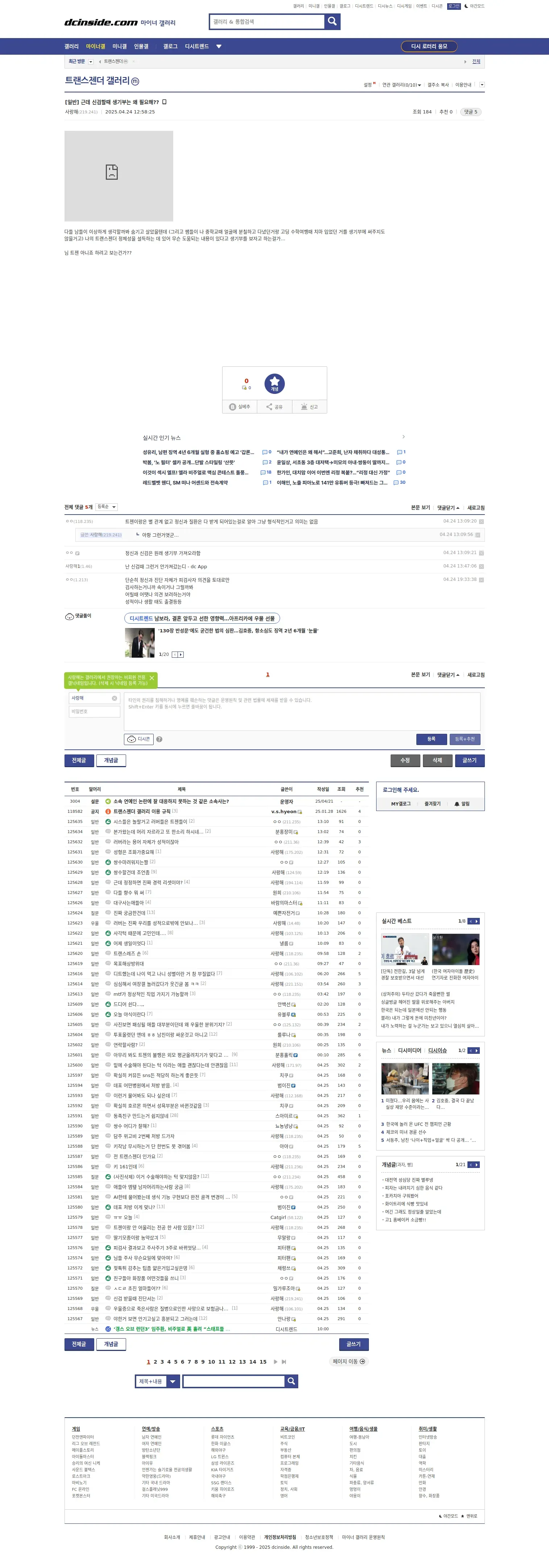Click the 개념 star recommend button
The width and height of the screenshot is (549, 1568).
275,383
